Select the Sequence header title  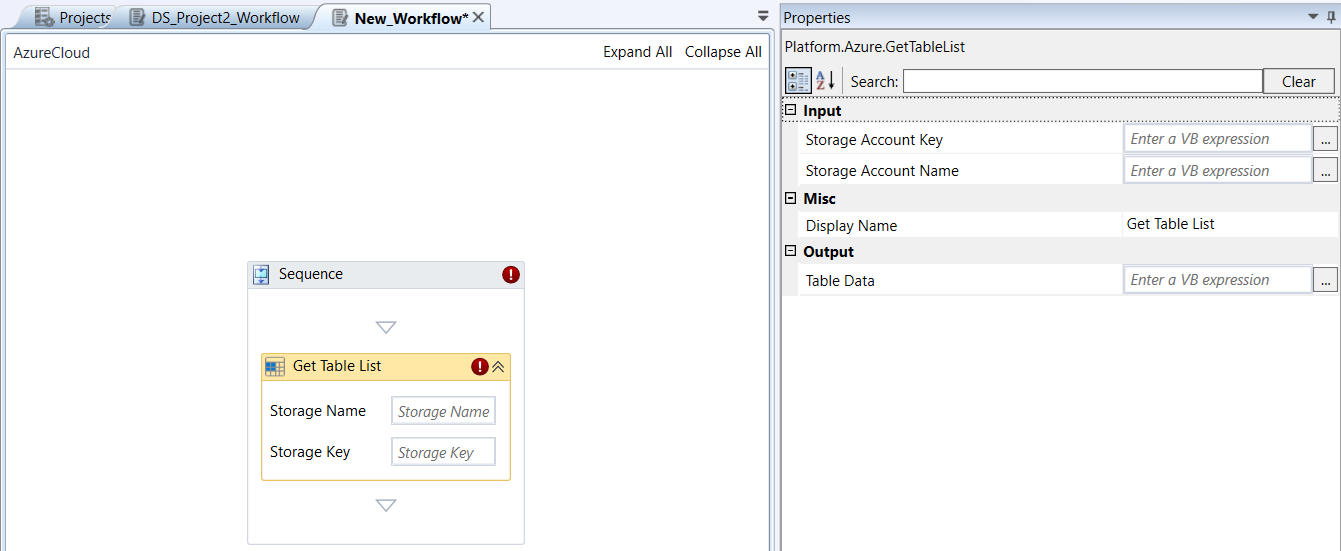pos(310,274)
